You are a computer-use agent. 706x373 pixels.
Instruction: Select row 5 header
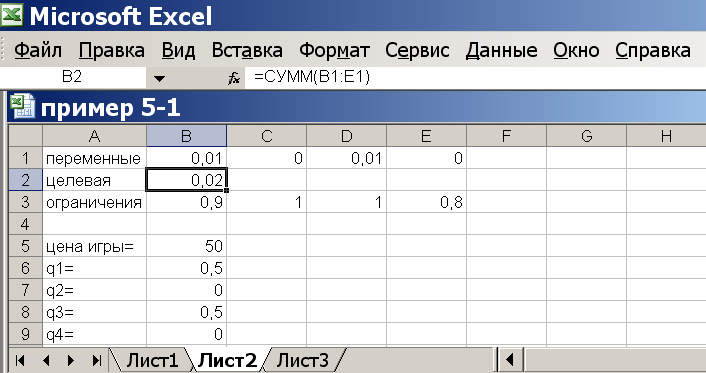coord(25,246)
